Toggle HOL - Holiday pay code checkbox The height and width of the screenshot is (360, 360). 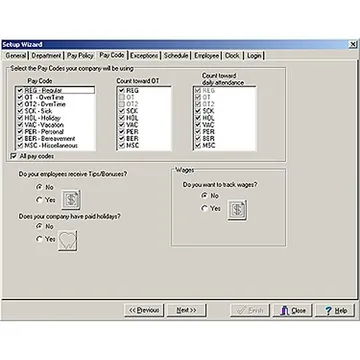[x=20, y=118]
